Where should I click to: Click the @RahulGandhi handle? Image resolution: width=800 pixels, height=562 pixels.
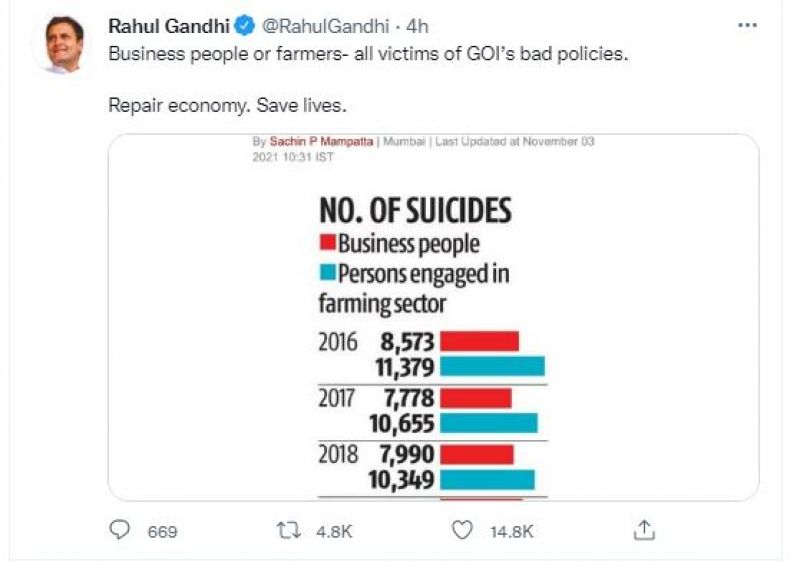point(320,26)
